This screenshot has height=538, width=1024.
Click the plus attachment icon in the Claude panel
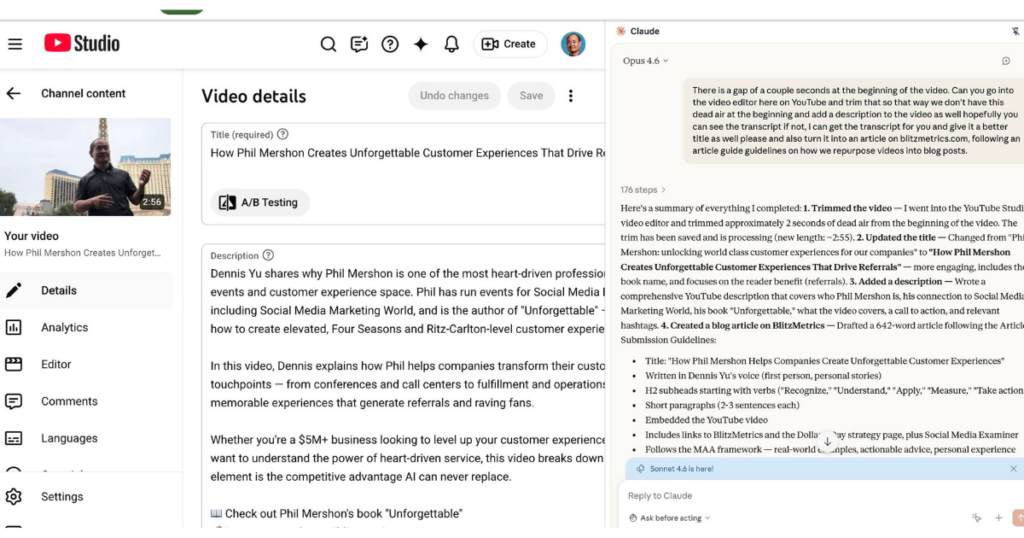999,518
